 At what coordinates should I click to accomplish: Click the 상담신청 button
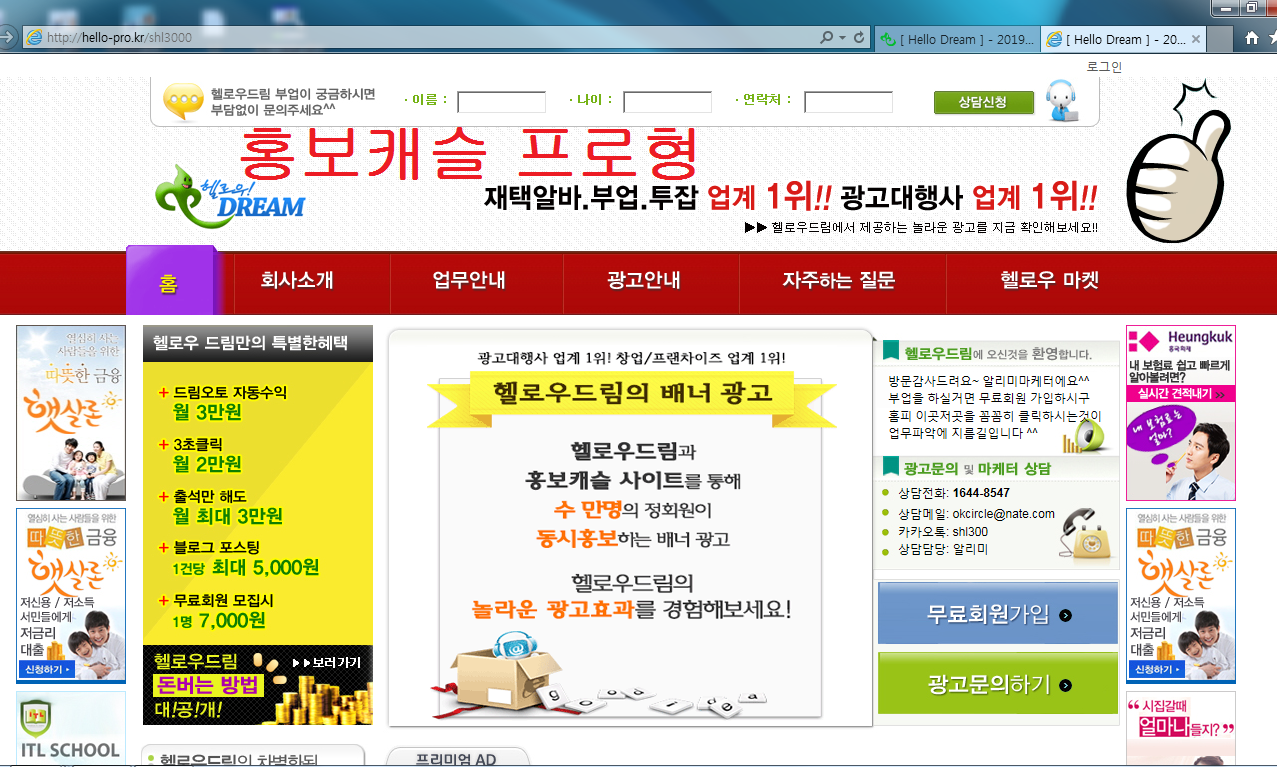point(983,101)
